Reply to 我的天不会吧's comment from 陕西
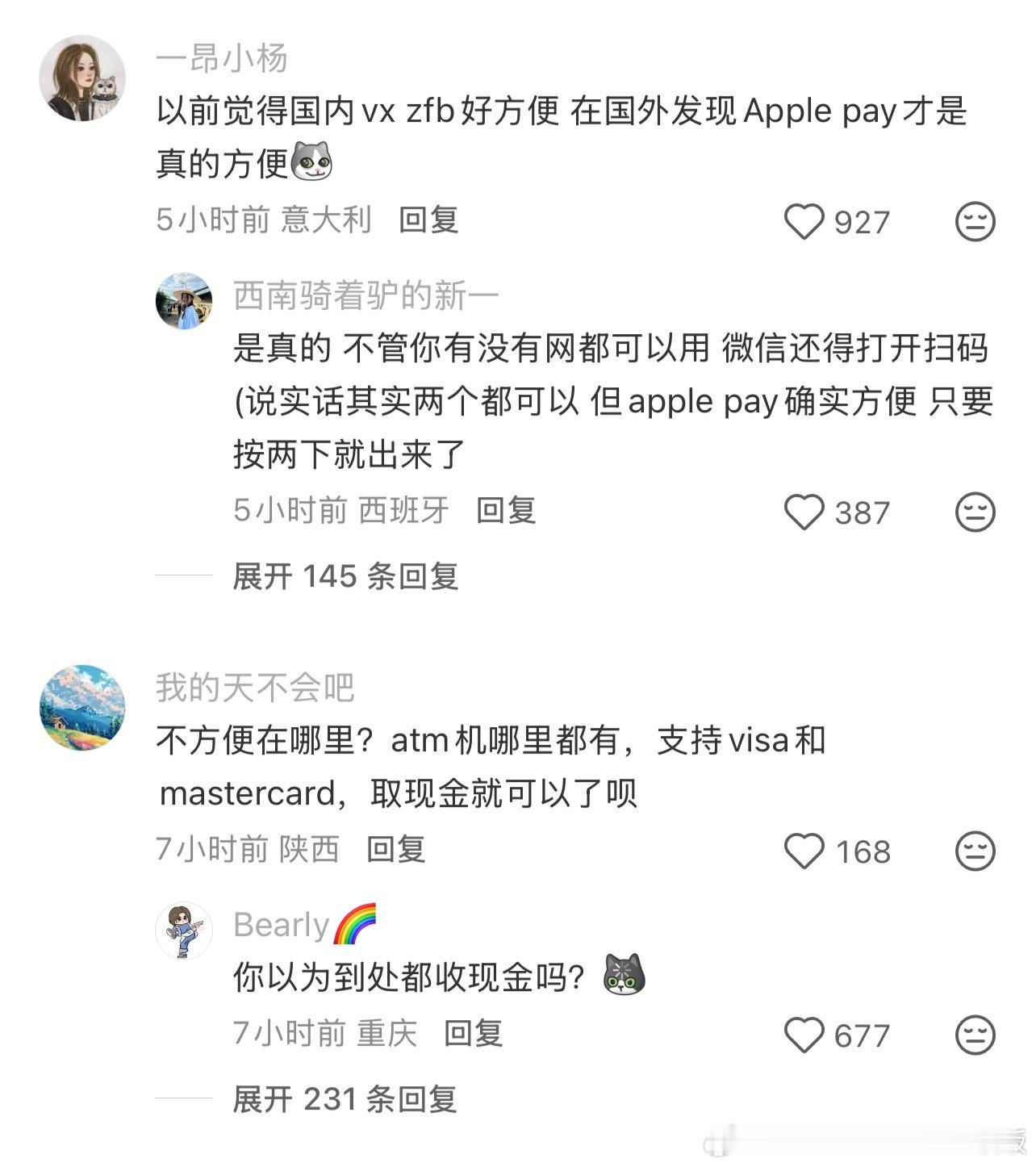 (395, 849)
